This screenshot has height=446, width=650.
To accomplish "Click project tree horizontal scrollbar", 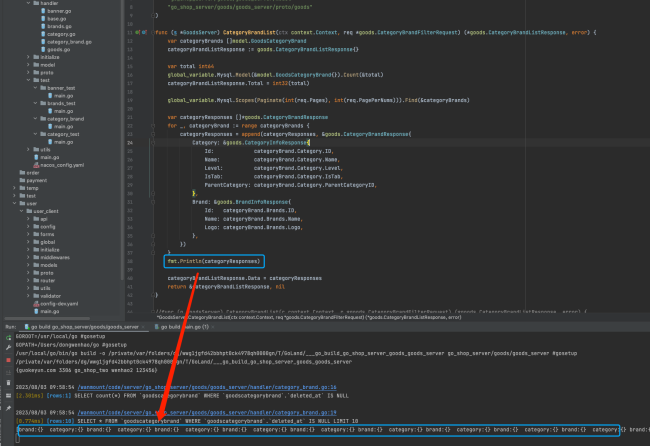I will pos(47,318).
